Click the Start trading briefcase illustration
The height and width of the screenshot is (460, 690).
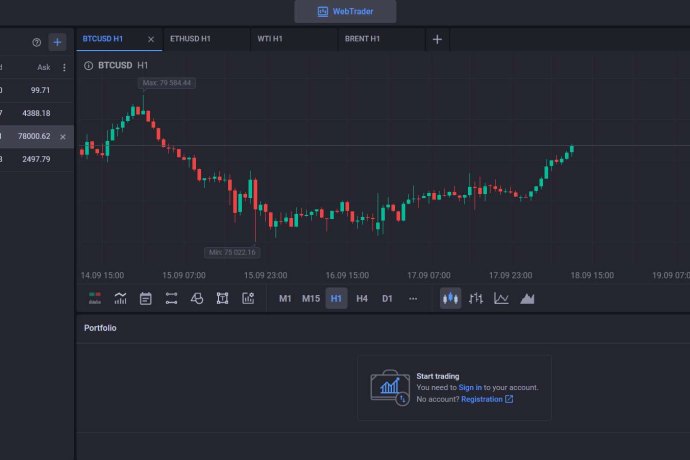point(390,387)
